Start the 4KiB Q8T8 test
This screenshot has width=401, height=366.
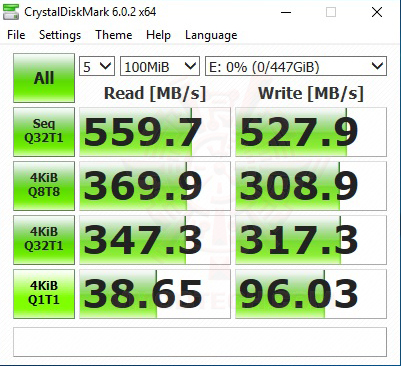44,186
